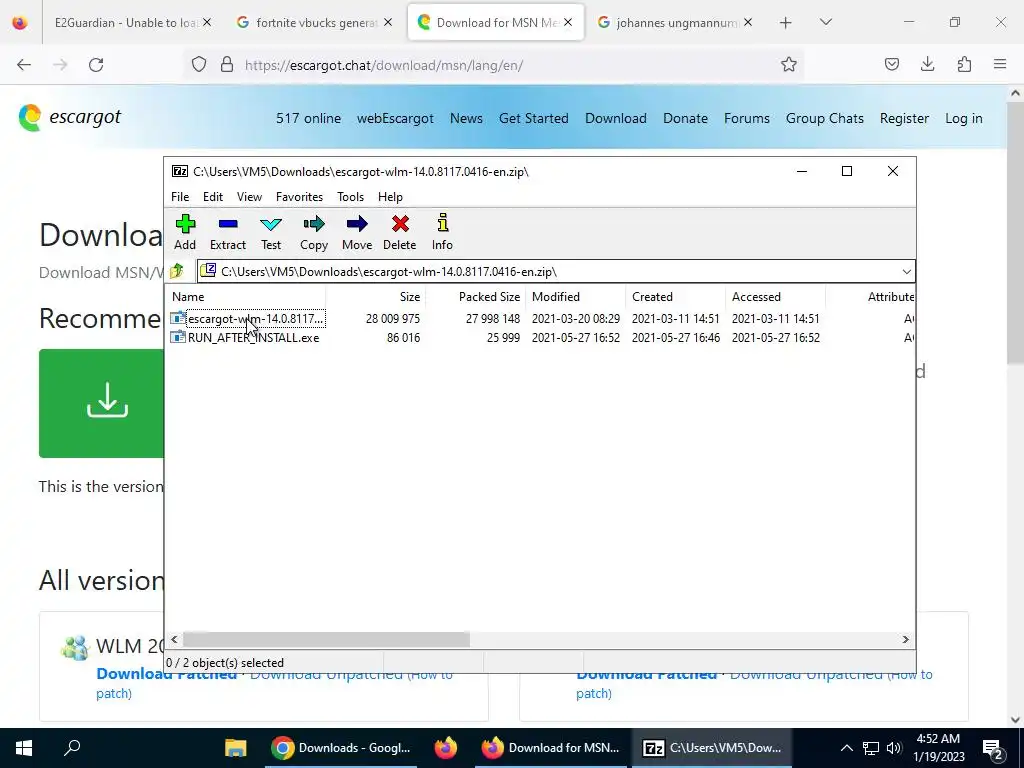Reload the escargot page
Viewport: 1024px width, 768px height.
tap(96, 65)
